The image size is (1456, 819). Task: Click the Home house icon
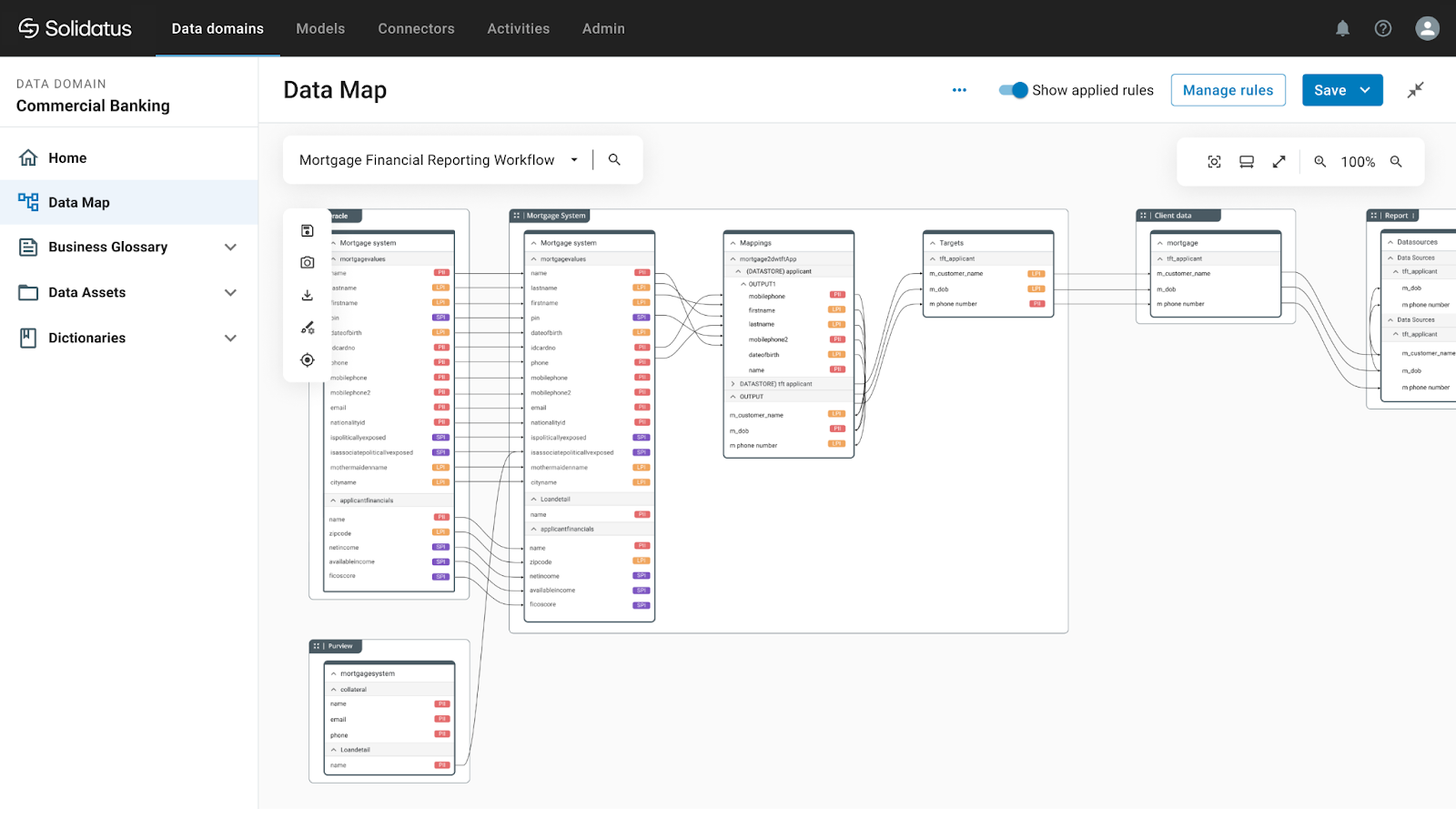[x=29, y=157]
